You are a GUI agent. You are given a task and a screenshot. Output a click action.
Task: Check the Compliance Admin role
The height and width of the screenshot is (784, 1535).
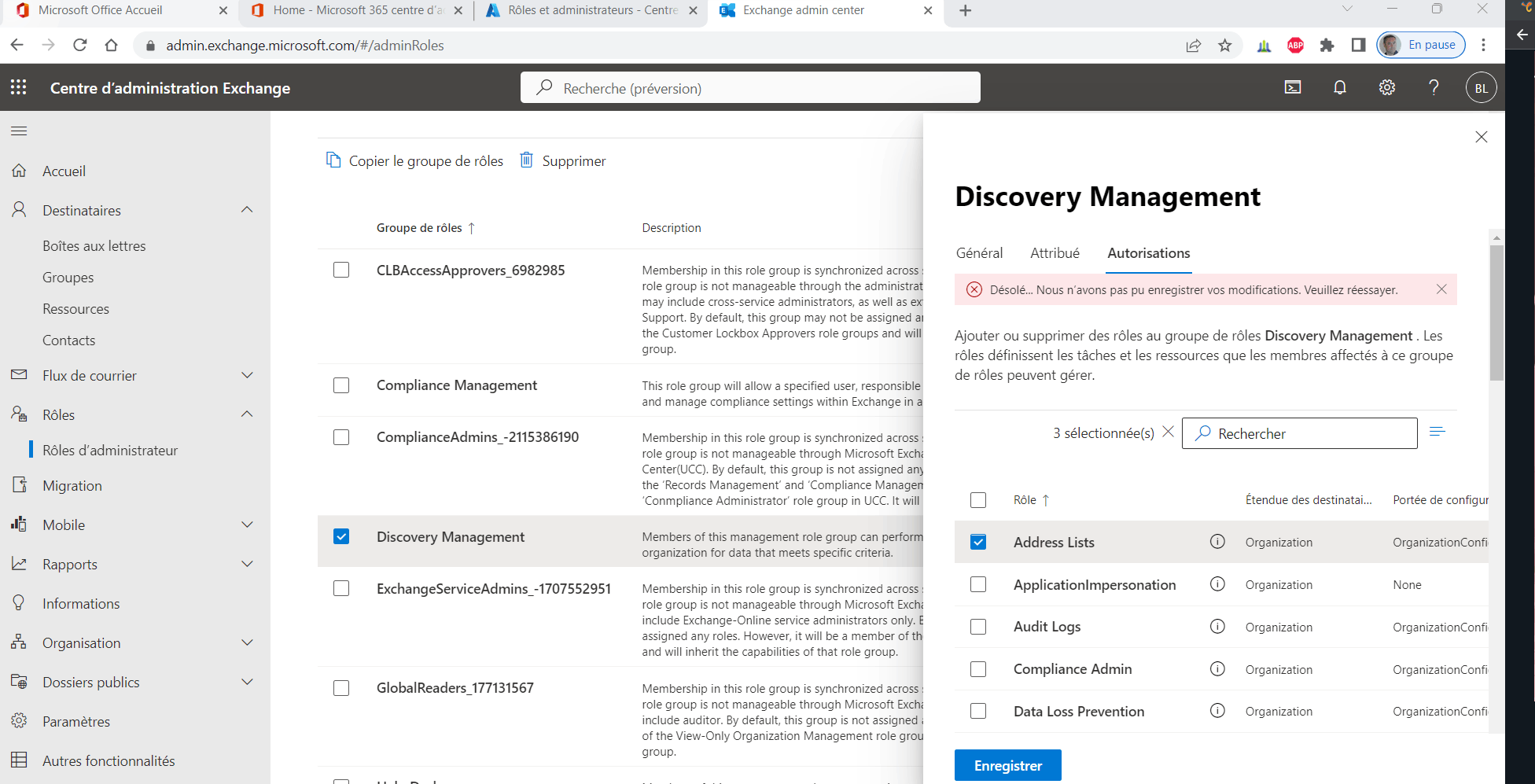click(978, 669)
